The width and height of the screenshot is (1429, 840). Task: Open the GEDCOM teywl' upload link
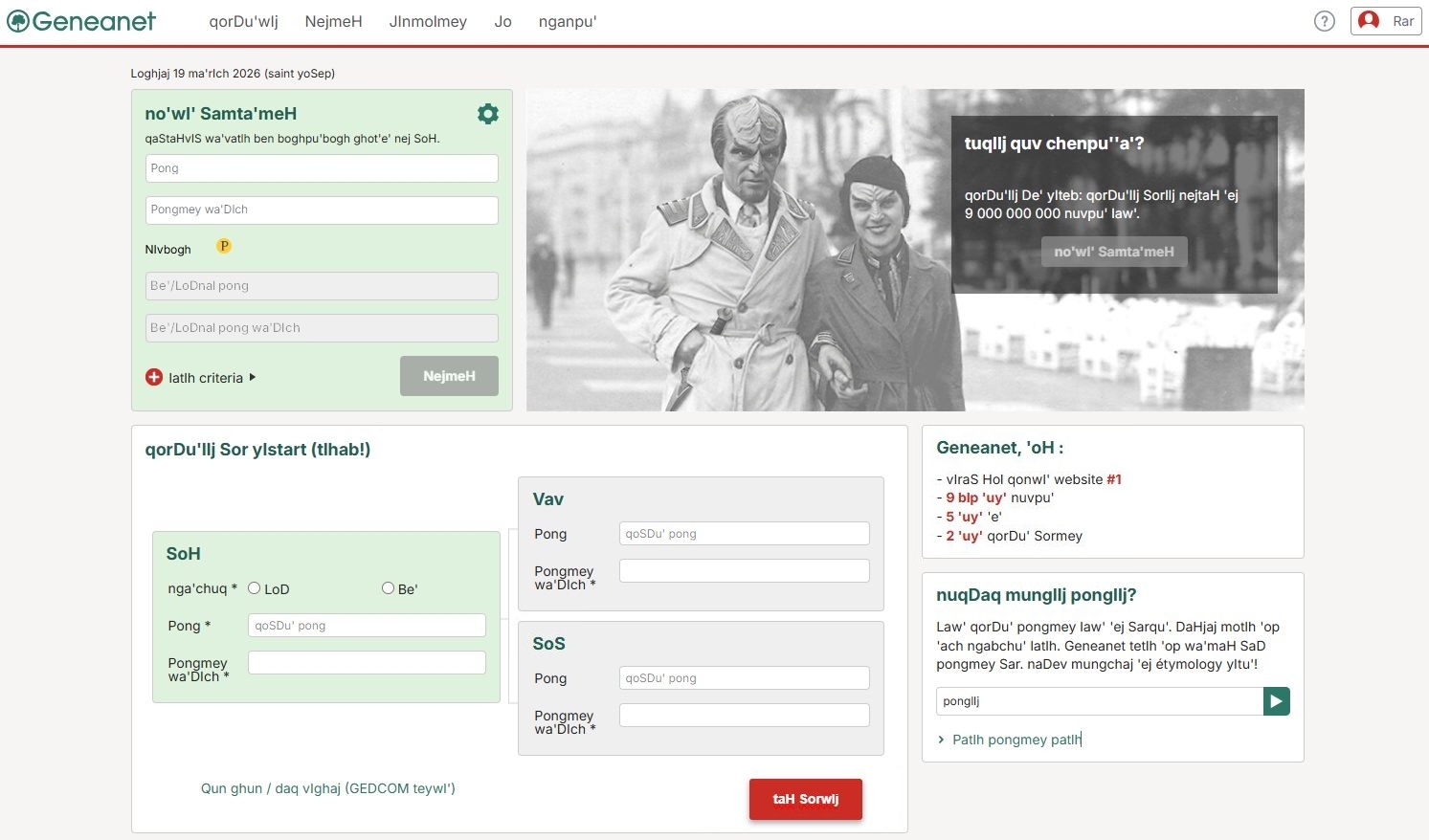point(328,788)
